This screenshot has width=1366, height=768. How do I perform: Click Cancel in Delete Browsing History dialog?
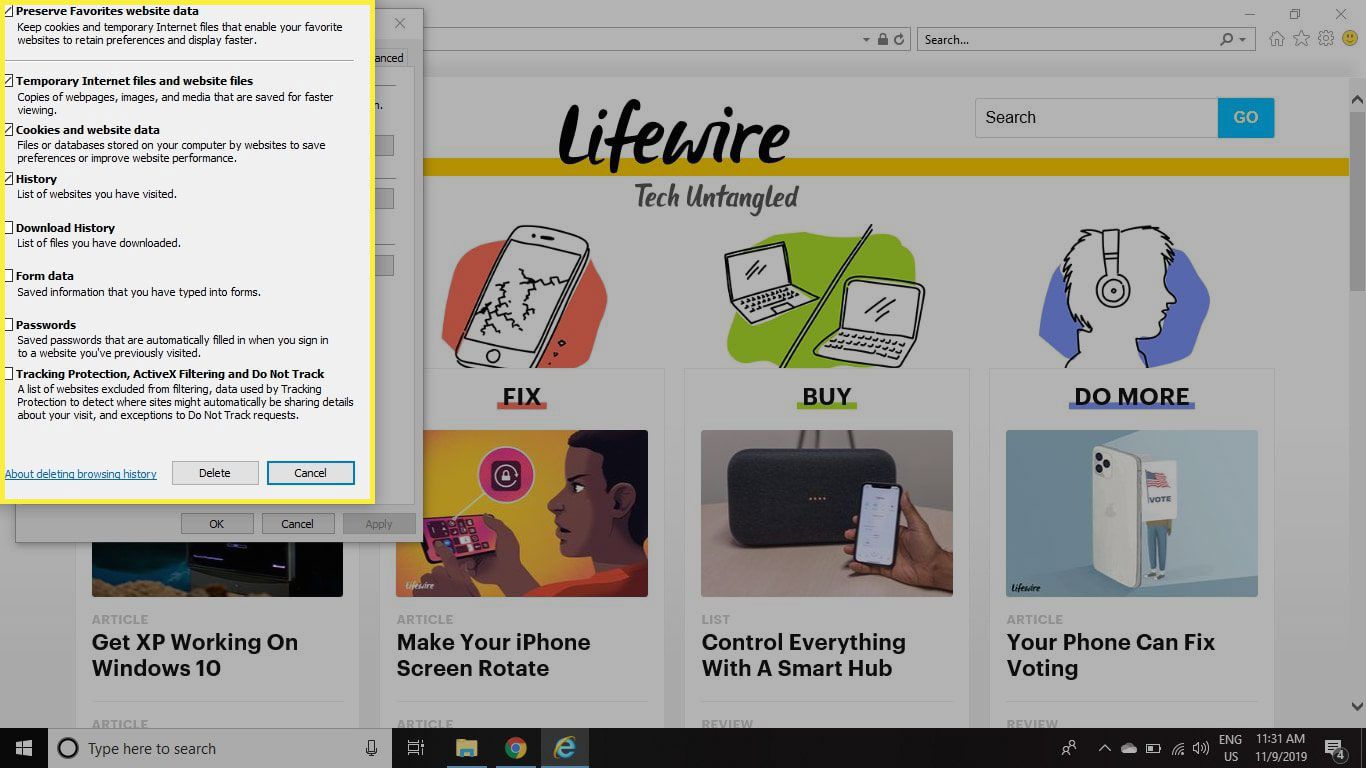310,473
